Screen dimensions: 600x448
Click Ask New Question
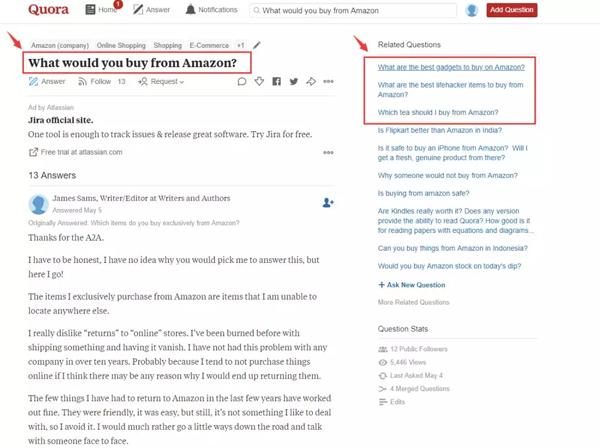pyautogui.click(x=412, y=285)
